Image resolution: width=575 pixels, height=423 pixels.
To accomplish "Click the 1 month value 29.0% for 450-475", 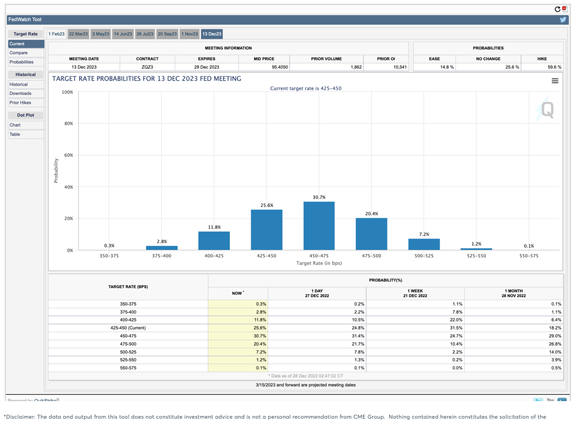I will 555,336.
